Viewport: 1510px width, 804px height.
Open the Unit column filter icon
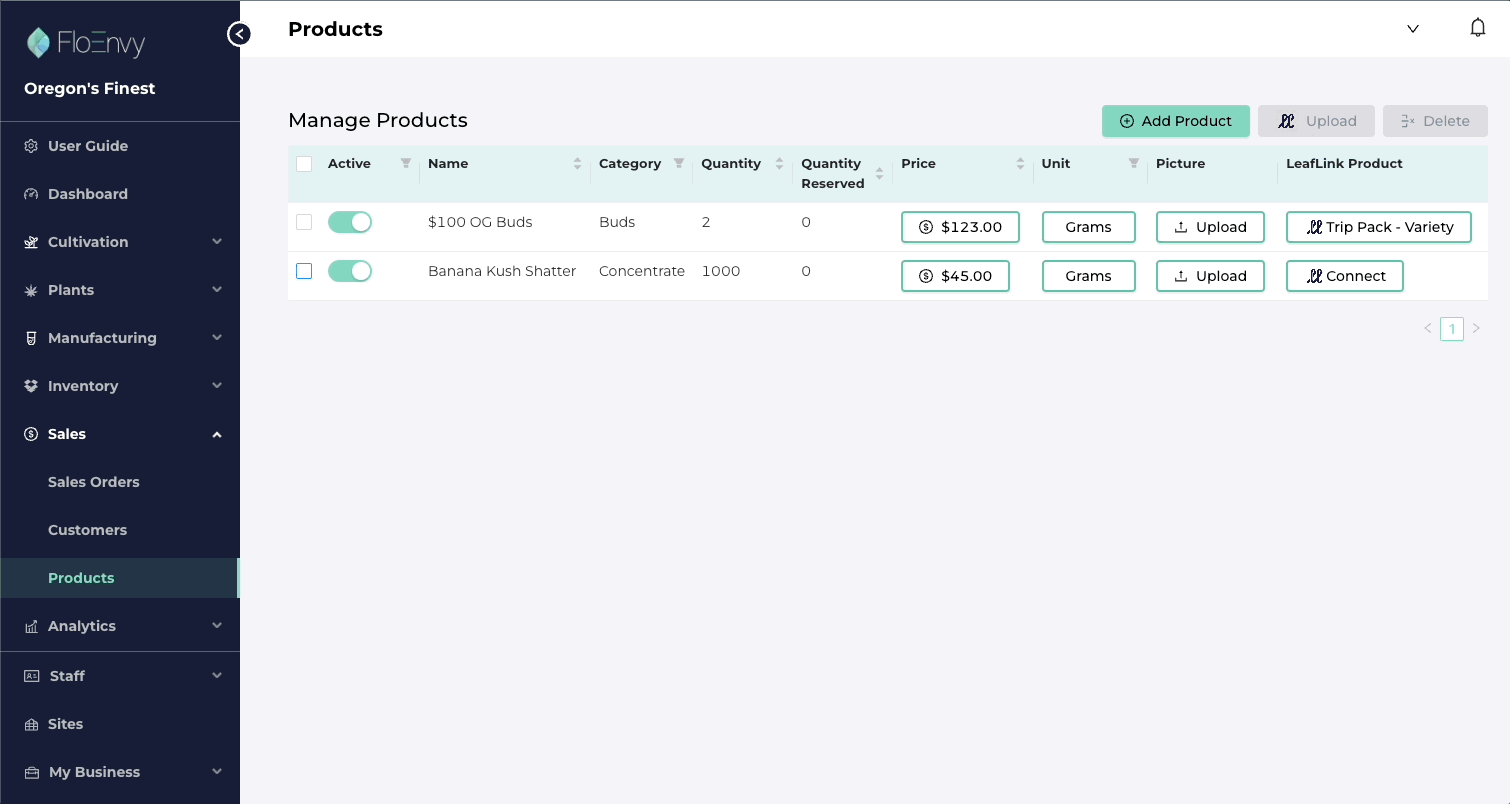point(1133,162)
